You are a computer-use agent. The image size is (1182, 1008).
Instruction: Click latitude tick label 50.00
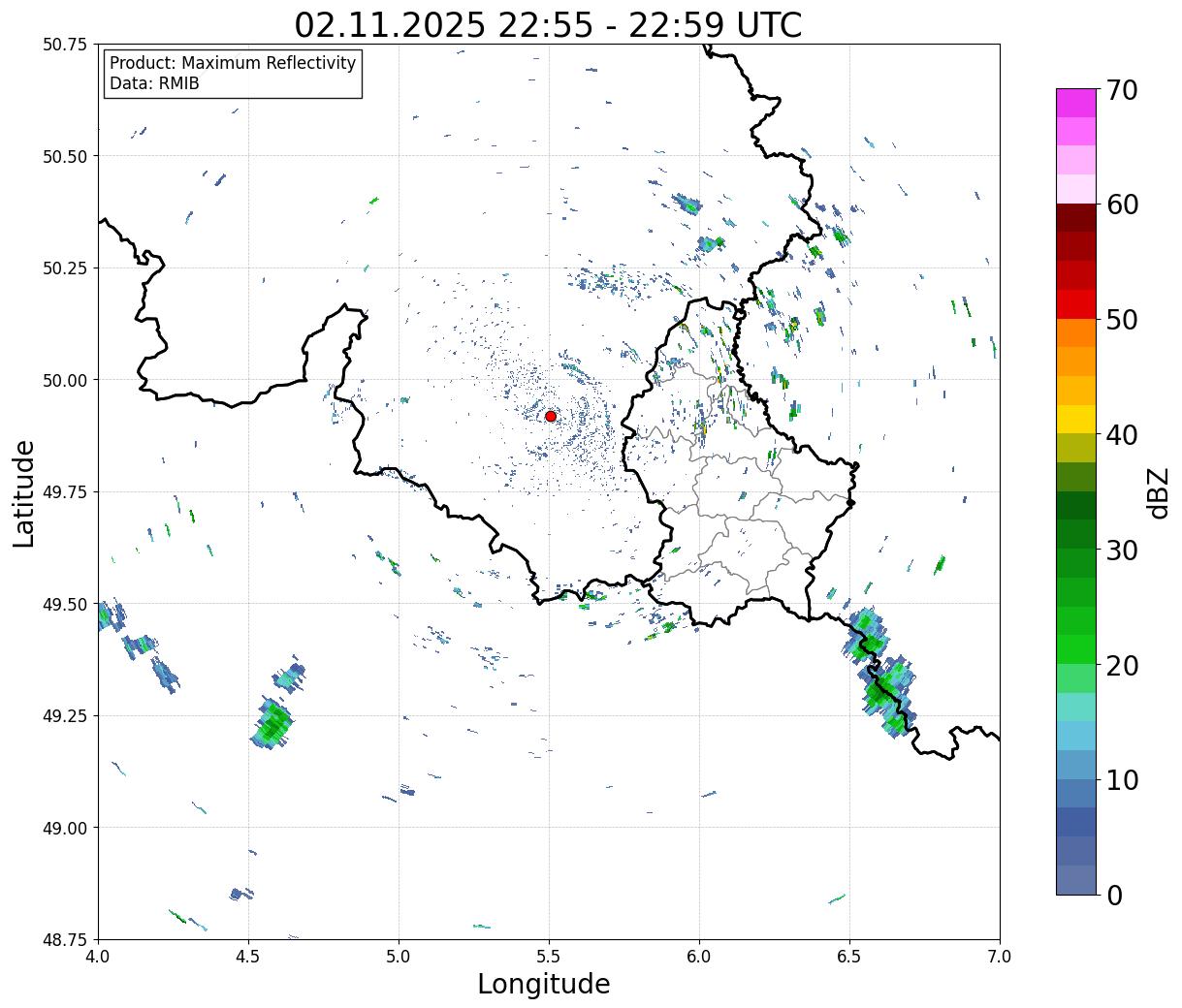65,380
